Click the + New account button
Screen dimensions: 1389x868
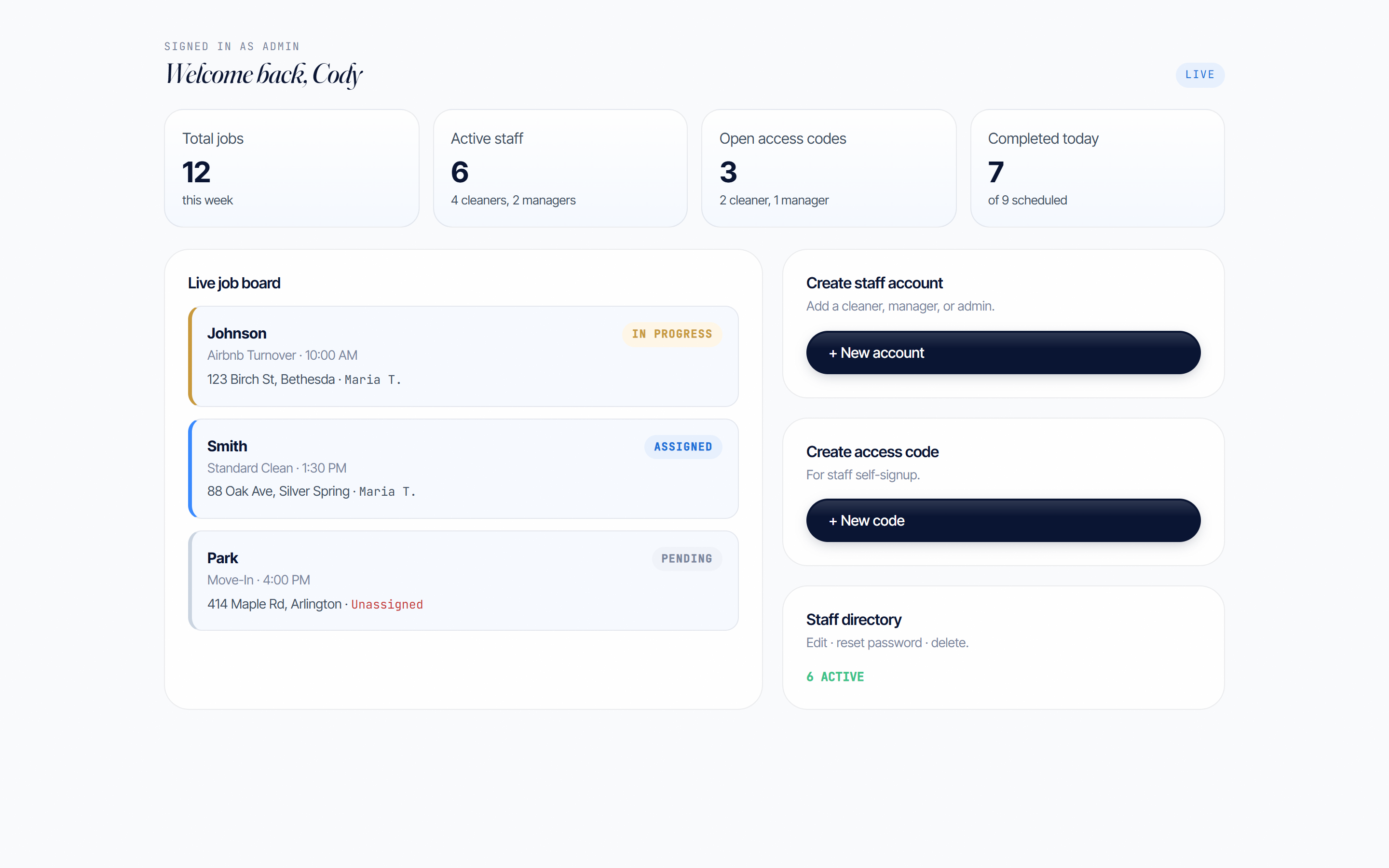(x=1003, y=353)
